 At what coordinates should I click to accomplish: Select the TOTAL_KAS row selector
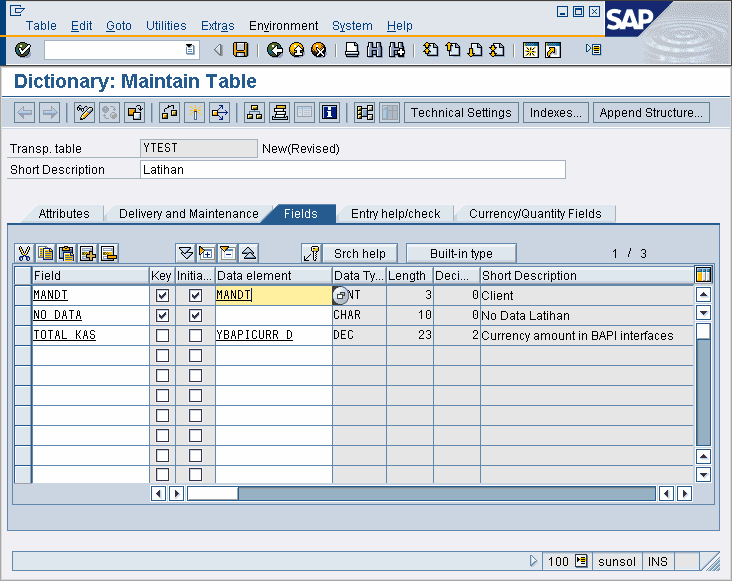point(23,336)
